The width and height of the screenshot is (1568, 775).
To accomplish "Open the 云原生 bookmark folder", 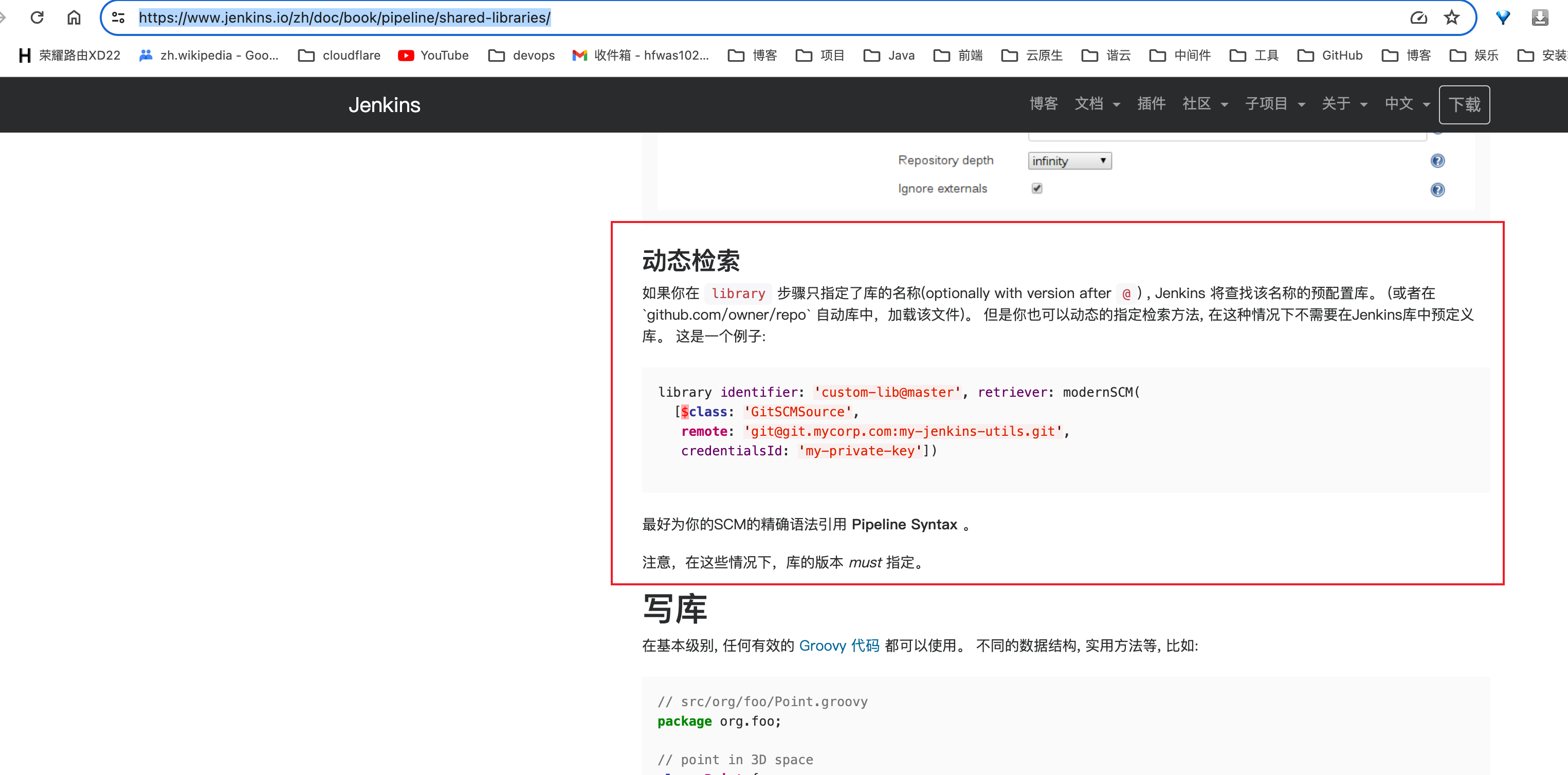I will pyautogui.click(x=1032, y=56).
